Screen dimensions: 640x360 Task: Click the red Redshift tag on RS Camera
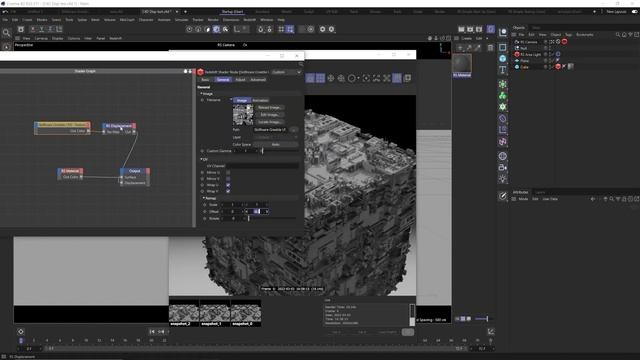tap(564, 42)
